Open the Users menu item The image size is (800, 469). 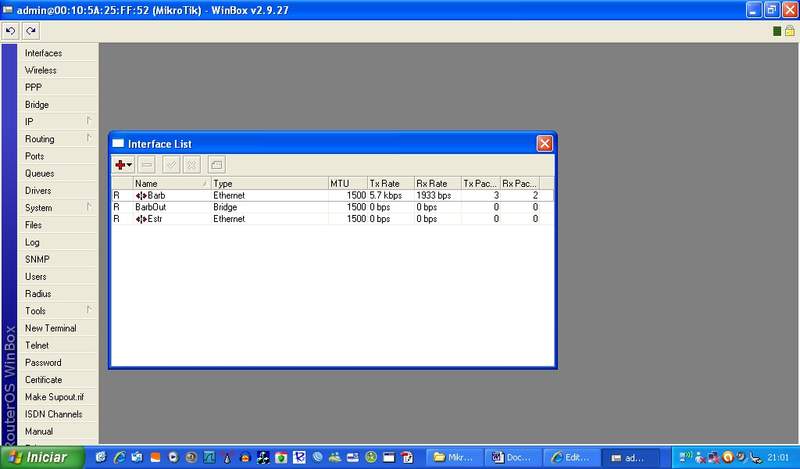tap(35, 277)
